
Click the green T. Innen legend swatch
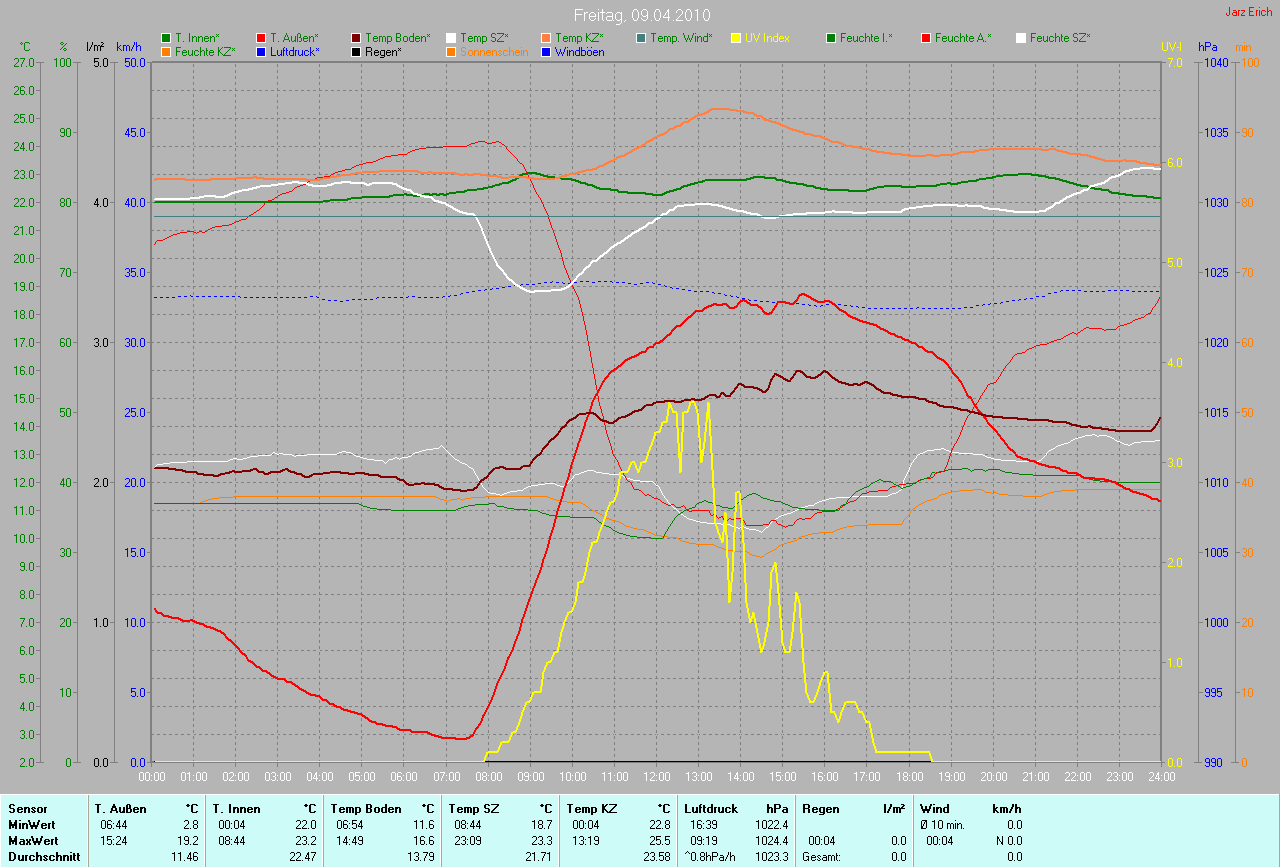pos(166,38)
